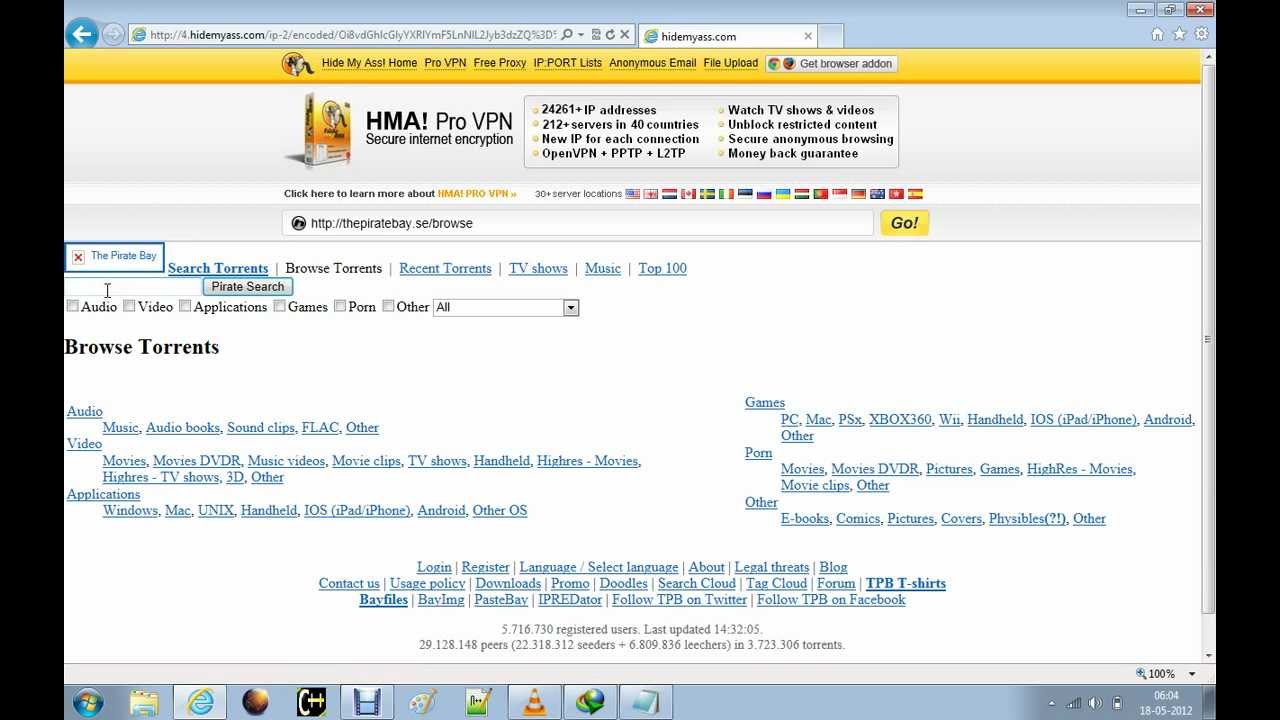Viewport: 1280px width, 720px height.
Task: Check the Audio checkbox
Action: pos(73,306)
